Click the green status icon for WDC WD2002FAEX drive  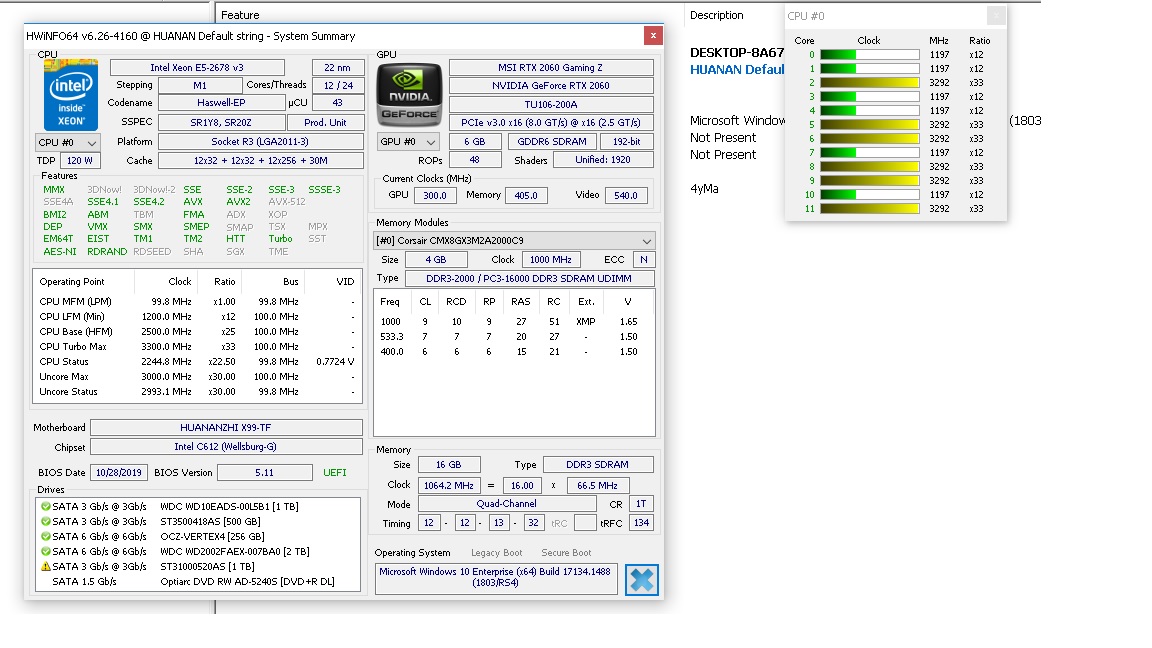click(x=46, y=552)
